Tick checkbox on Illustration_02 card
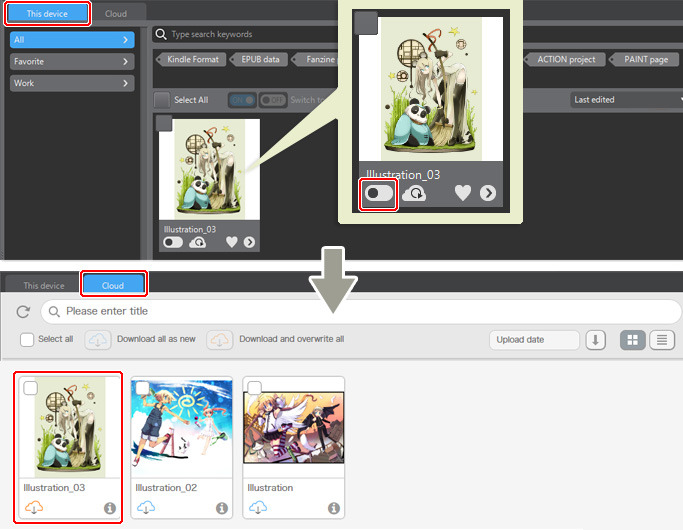 pyautogui.click(x=142, y=388)
